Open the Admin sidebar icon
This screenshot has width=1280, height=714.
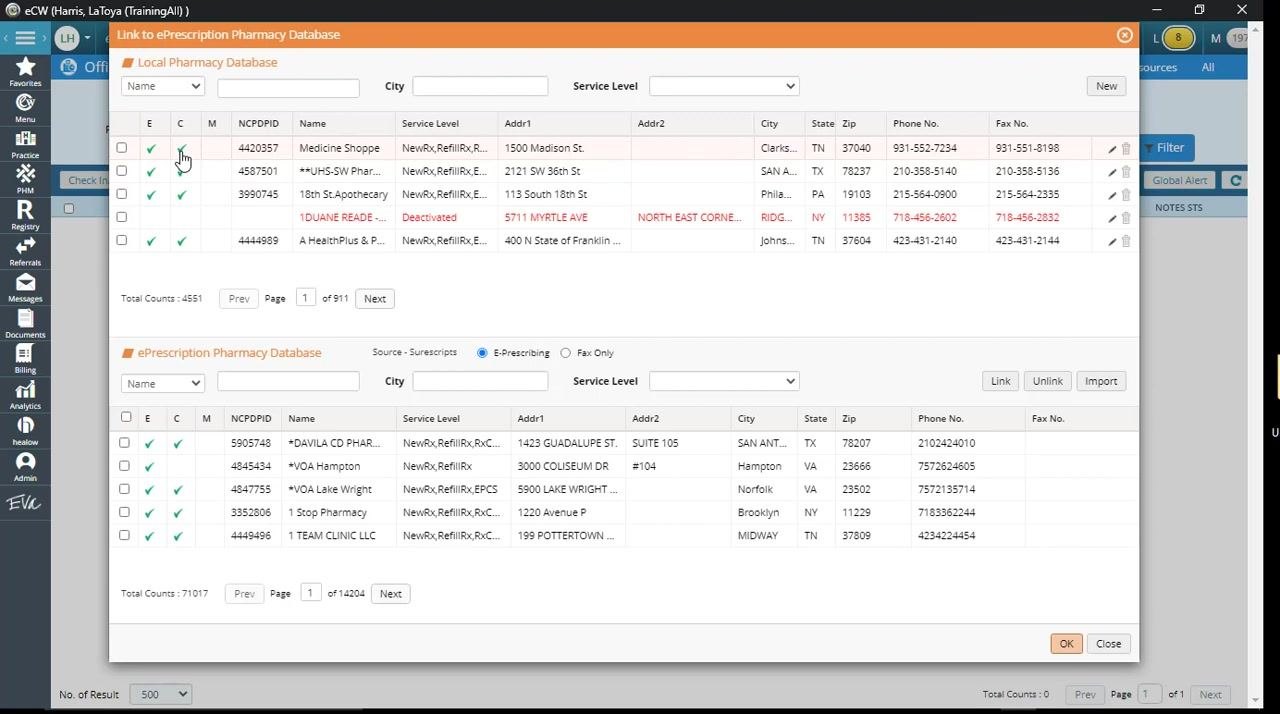tap(25, 467)
